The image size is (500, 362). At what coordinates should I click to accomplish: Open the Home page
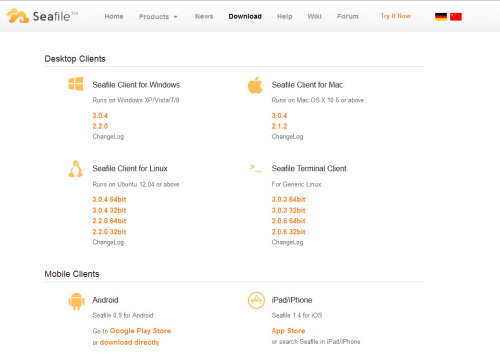pyautogui.click(x=114, y=16)
